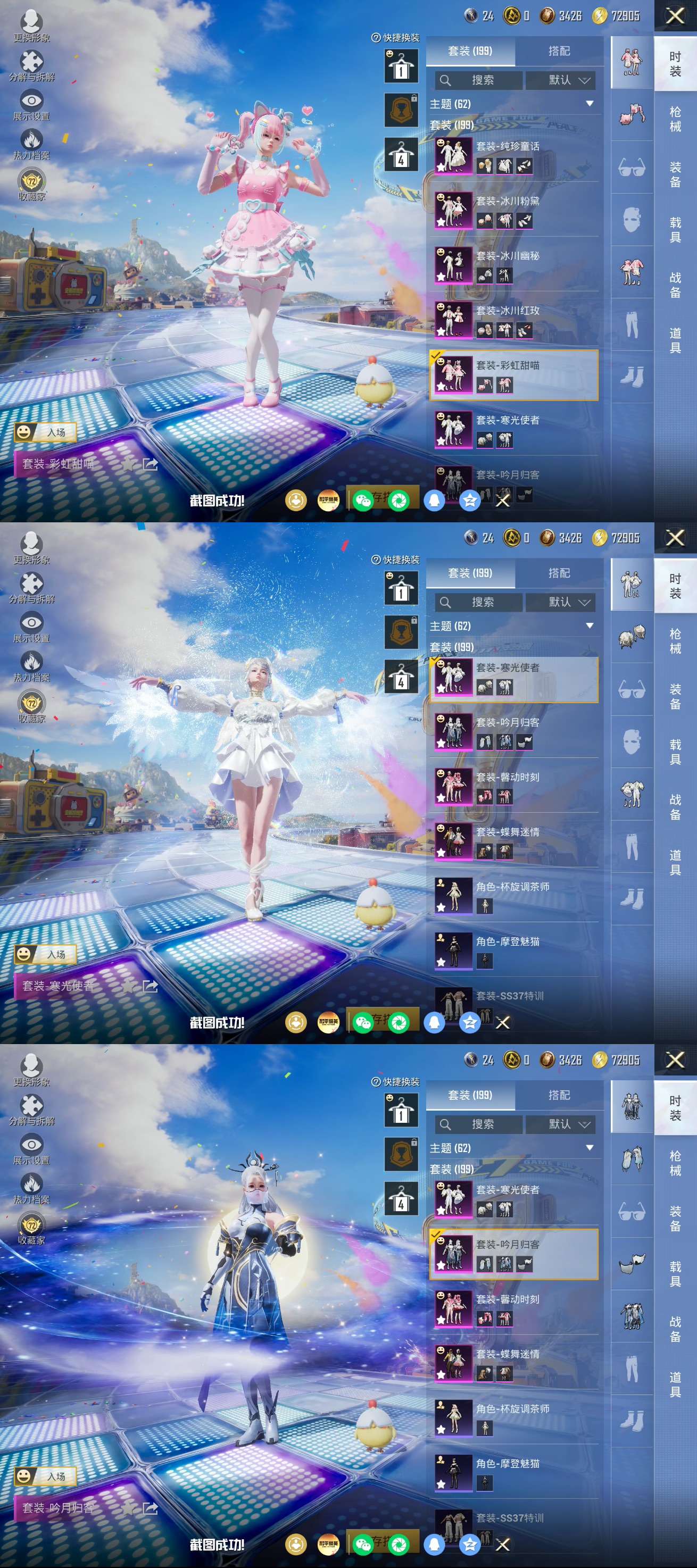Open 收藏家 badge on the 彩虹甜喵 preview screen

(x=31, y=185)
